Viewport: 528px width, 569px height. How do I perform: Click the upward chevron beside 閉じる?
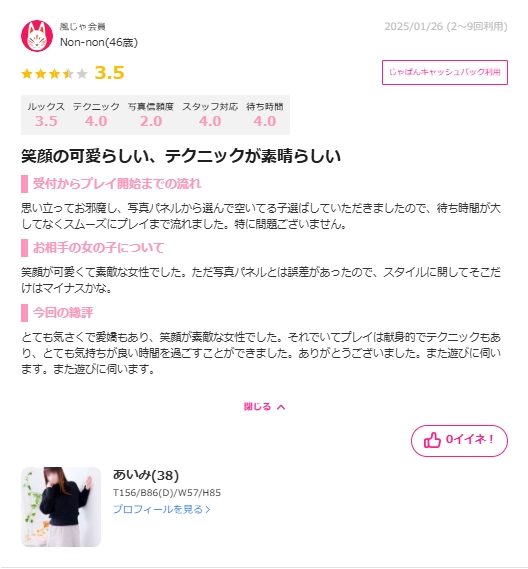pyautogui.click(x=281, y=407)
